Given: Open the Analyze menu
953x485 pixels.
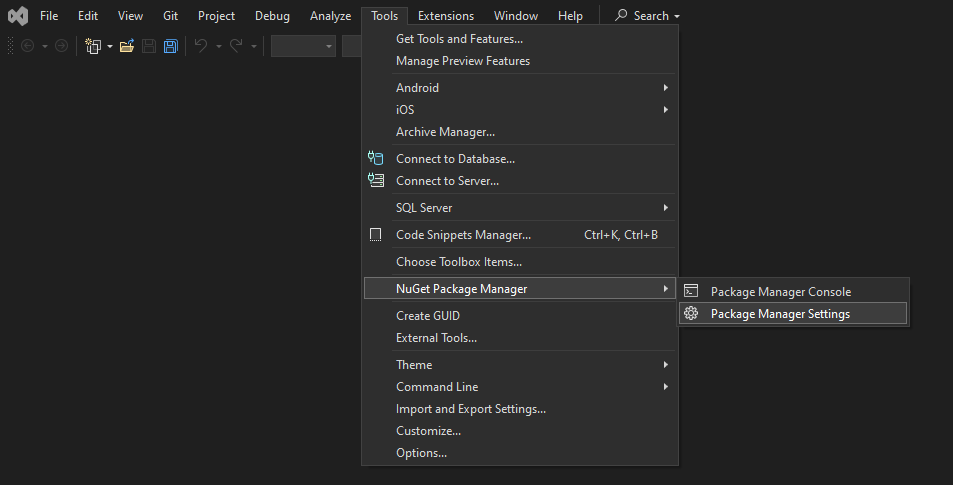Looking at the screenshot, I should [331, 16].
